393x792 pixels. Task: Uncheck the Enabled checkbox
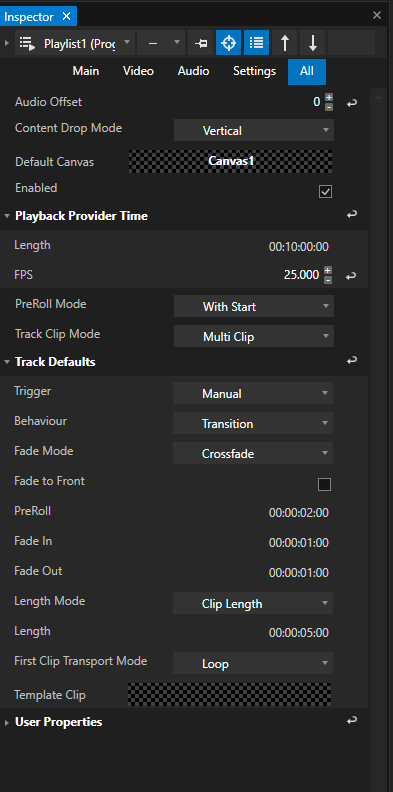pyautogui.click(x=325, y=191)
